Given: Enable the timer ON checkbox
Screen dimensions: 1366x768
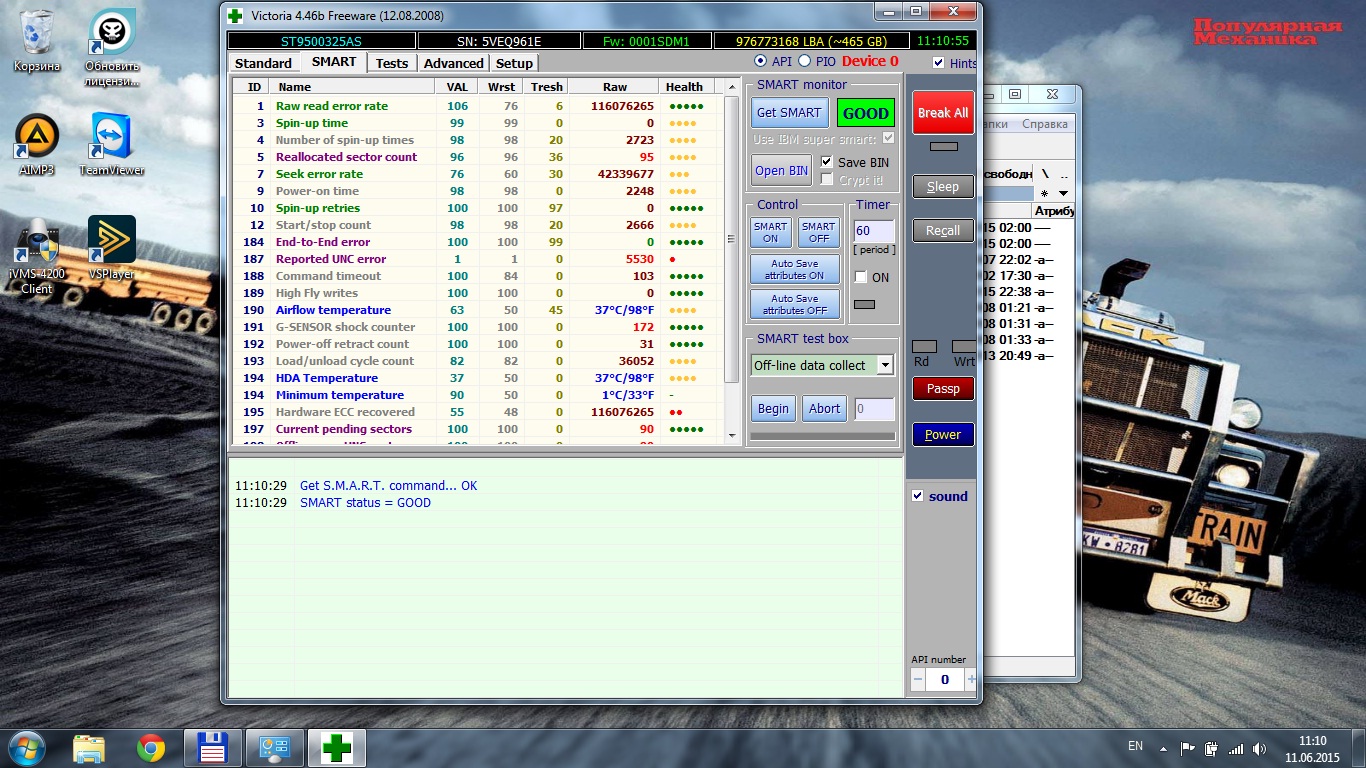Looking at the screenshot, I should coord(861,278).
